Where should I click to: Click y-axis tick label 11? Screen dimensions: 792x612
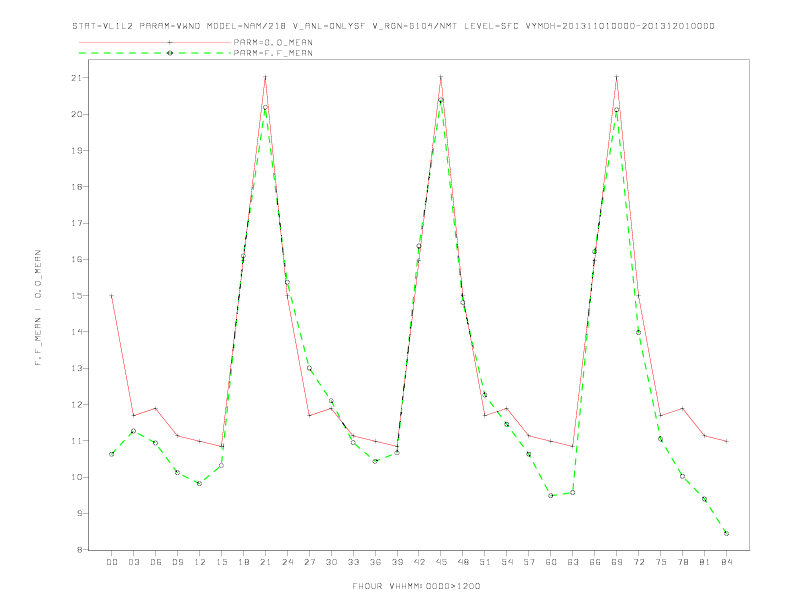77,441
